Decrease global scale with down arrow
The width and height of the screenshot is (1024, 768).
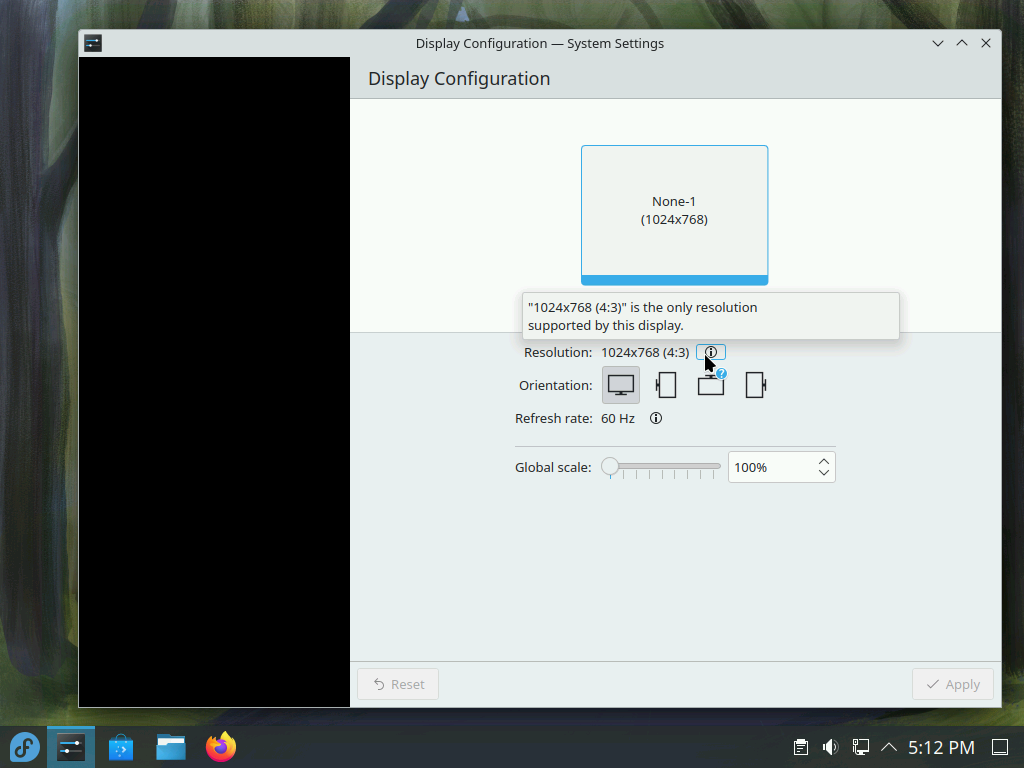[x=824, y=473]
